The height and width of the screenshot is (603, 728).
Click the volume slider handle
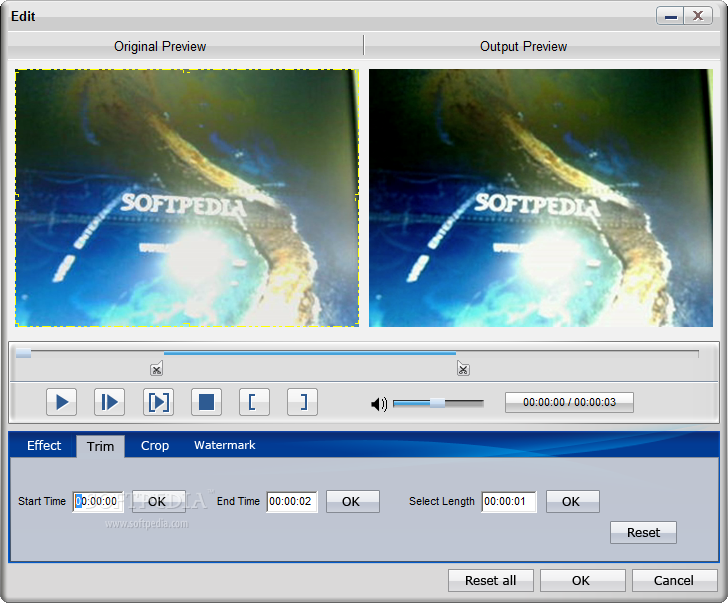coord(437,403)
